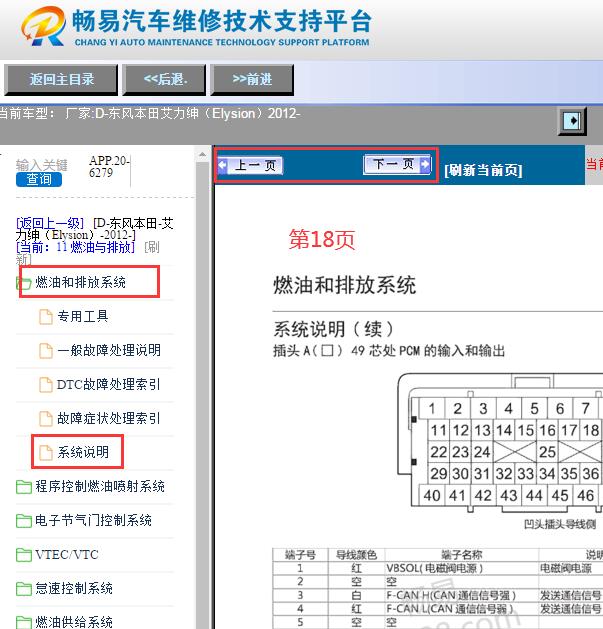Click the page icon beside 一般故障处理说明
This screenshot has height=629, width=603.
(x=46, y=351)
